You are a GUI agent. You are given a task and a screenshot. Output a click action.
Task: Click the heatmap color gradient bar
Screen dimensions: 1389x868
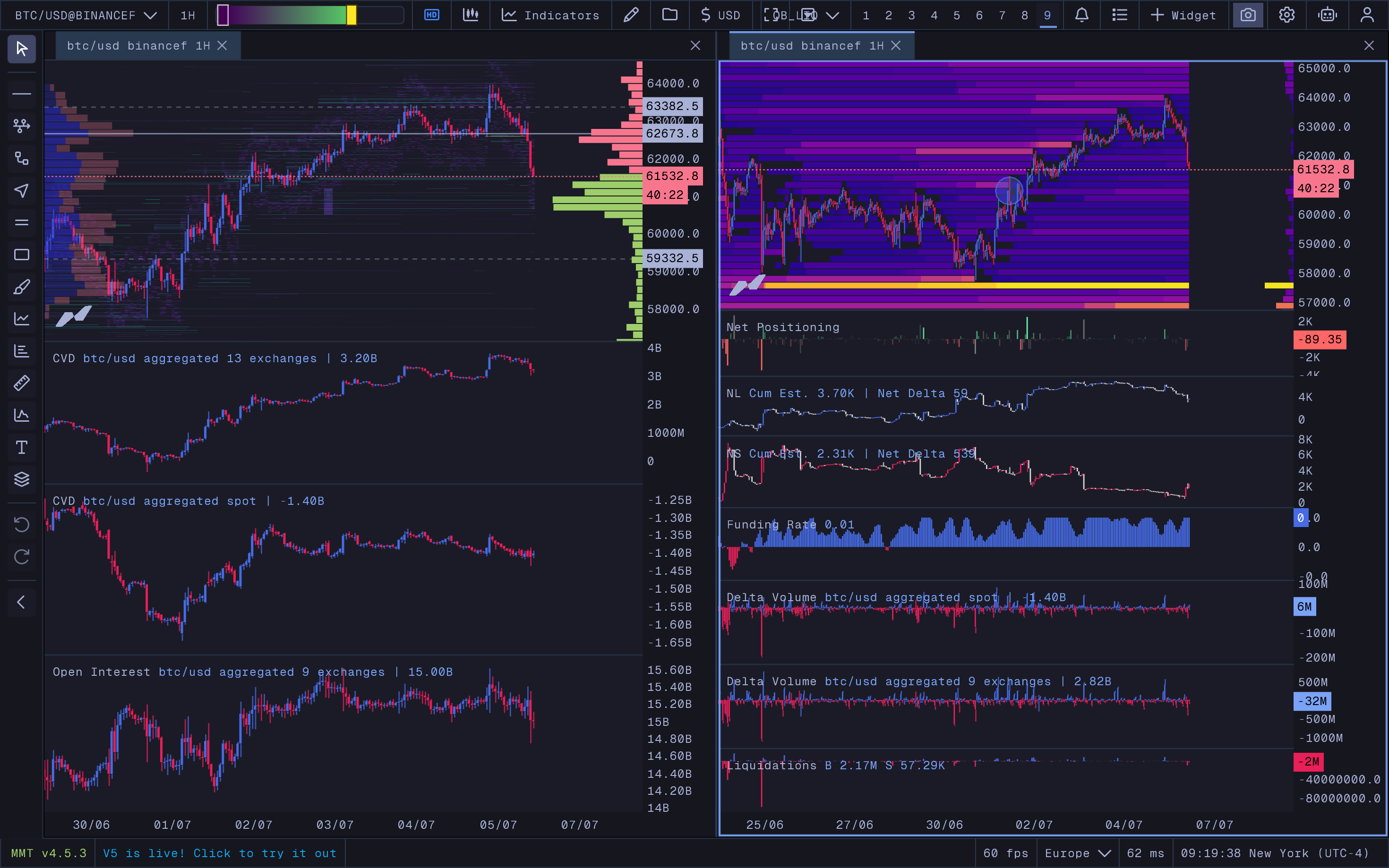coord(310,15)
